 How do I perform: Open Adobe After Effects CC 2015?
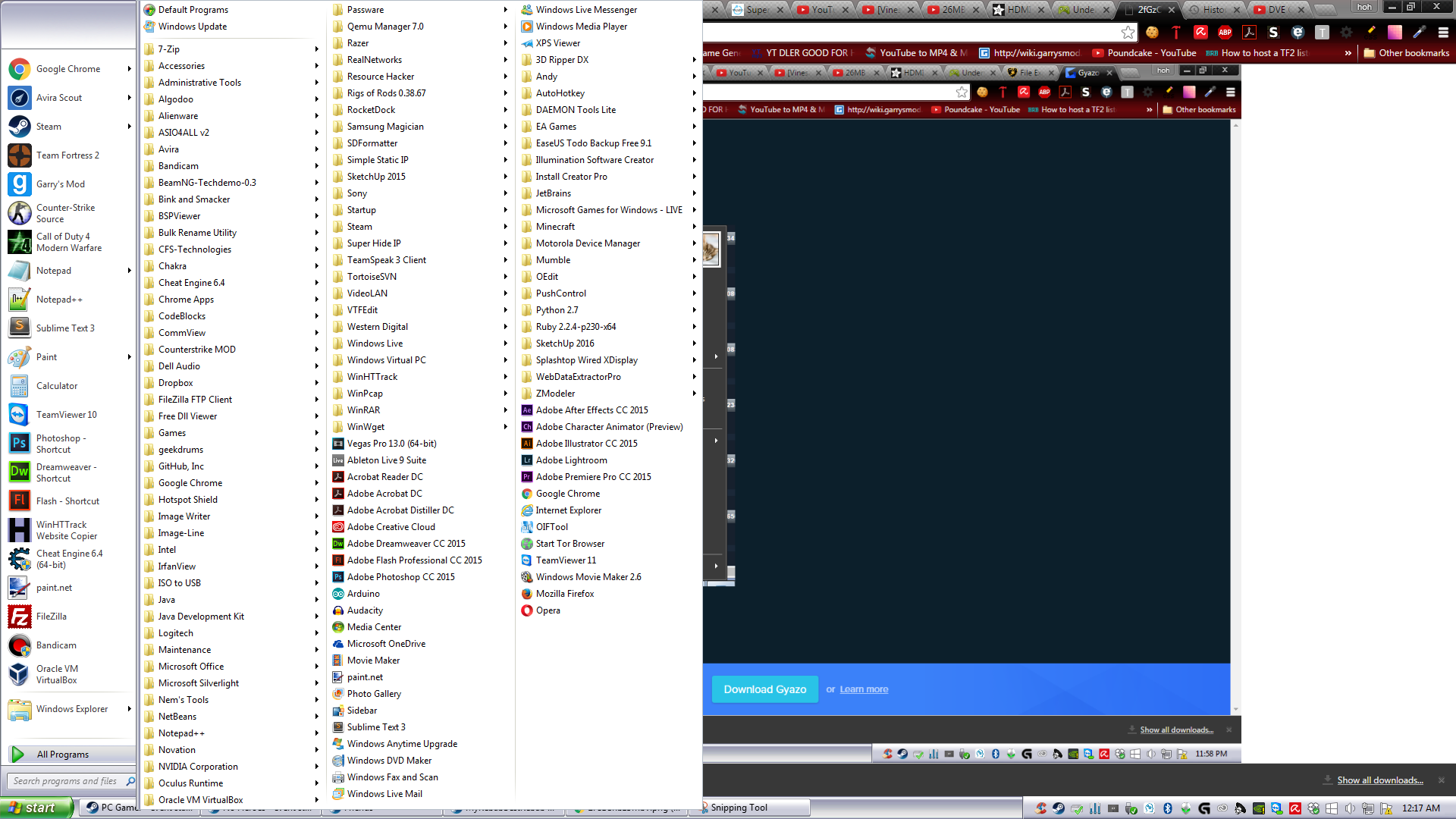591,410
